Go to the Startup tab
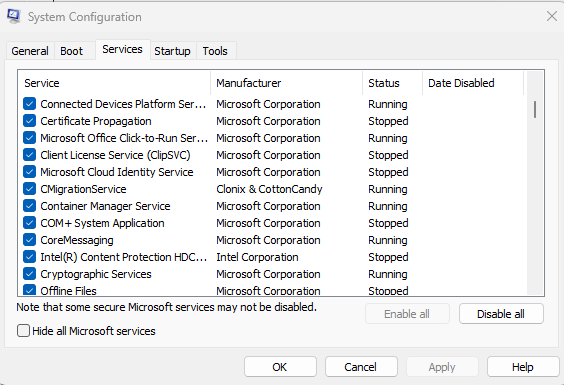This screenshot has height=385, width=564. [x=172, y=51]
